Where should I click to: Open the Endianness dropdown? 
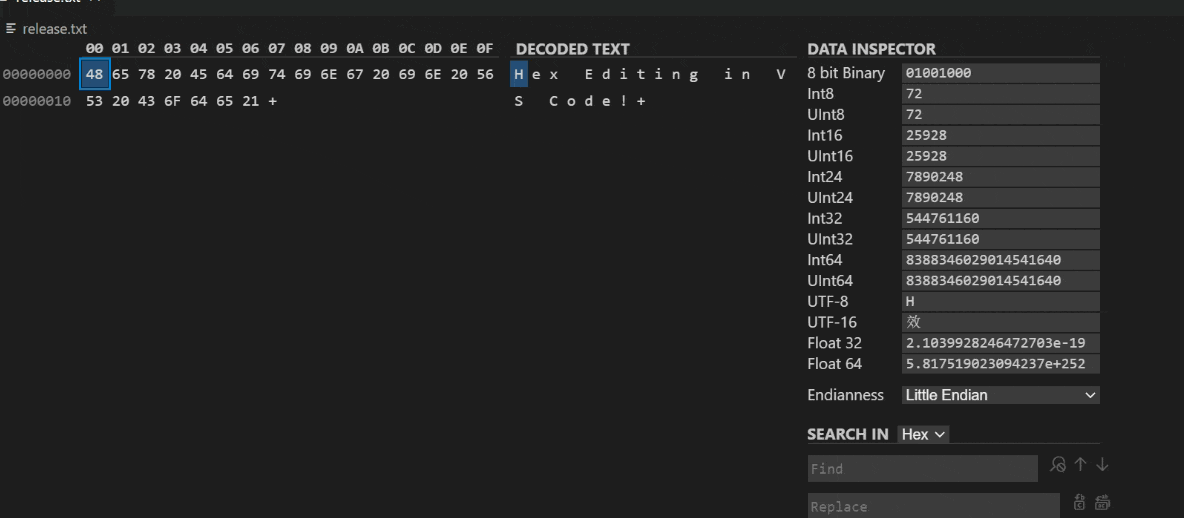point(1000,395)
